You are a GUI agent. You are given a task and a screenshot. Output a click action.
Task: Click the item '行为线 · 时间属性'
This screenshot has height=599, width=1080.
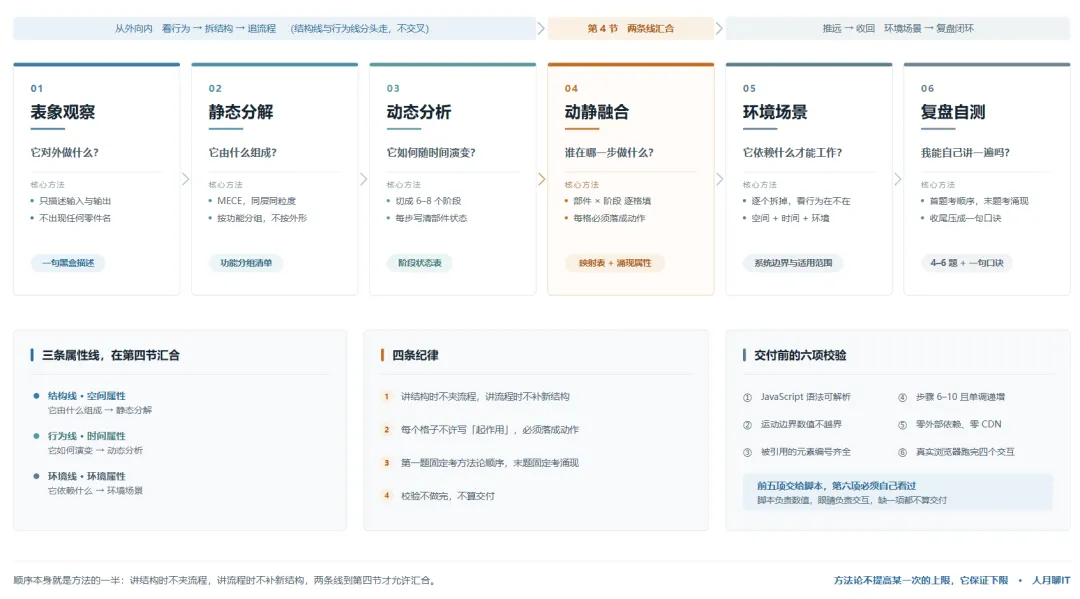click(87, 436)
